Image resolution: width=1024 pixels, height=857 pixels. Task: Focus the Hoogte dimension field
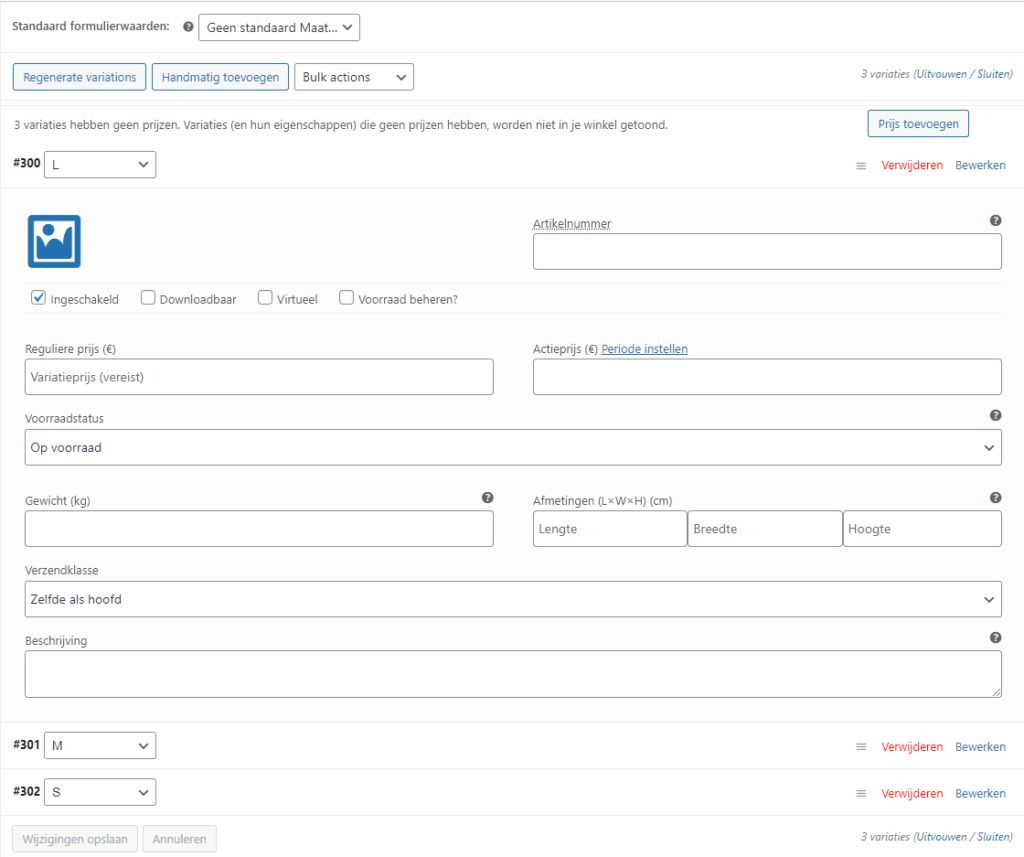pos(922,528)
